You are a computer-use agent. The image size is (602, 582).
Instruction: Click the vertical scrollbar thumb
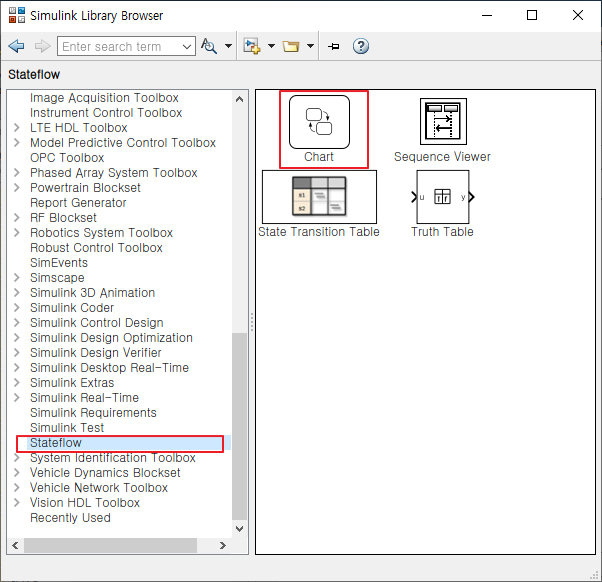[240, 426]
